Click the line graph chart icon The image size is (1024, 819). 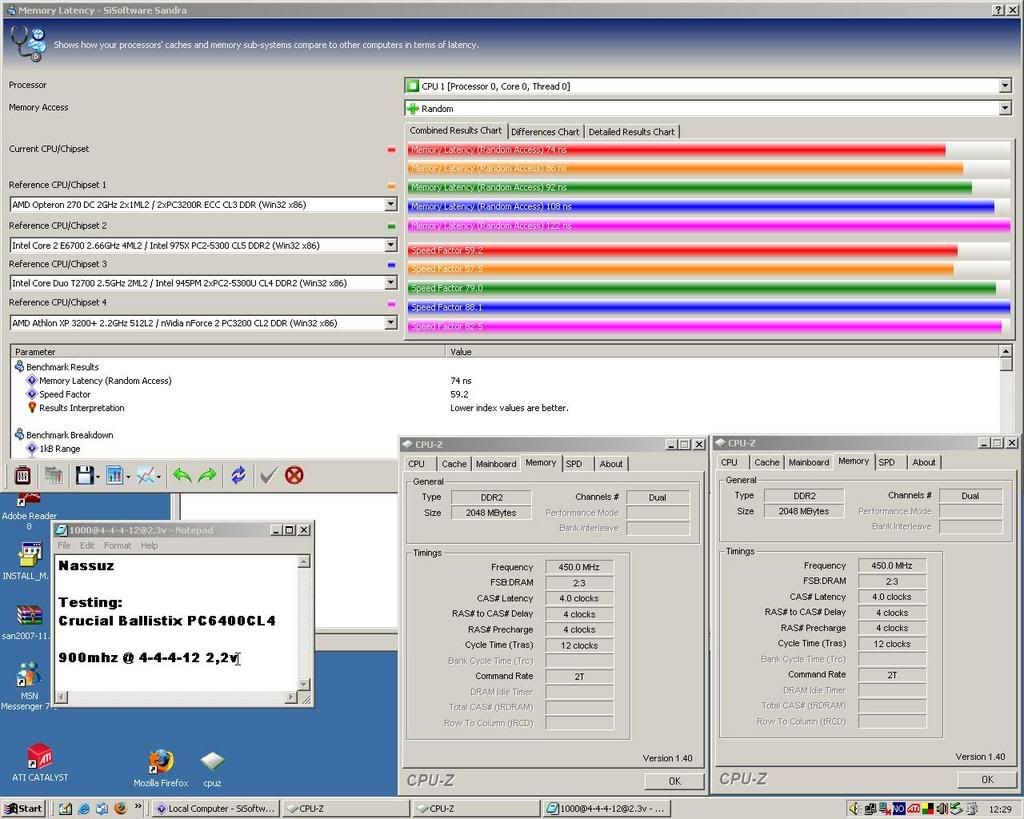pyautogui.click(x=146, y=475)
